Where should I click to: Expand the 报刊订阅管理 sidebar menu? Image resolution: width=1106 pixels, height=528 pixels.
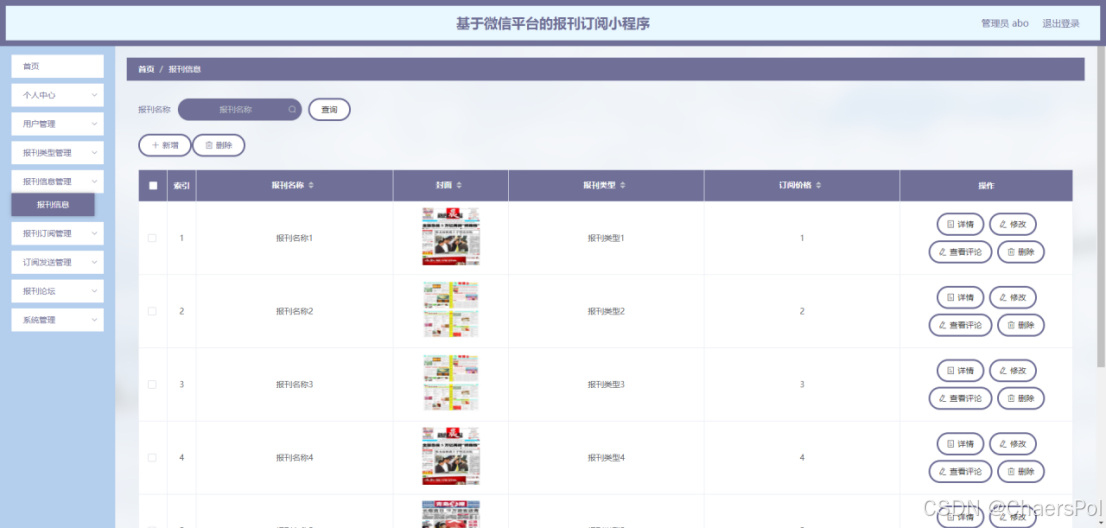57,233
